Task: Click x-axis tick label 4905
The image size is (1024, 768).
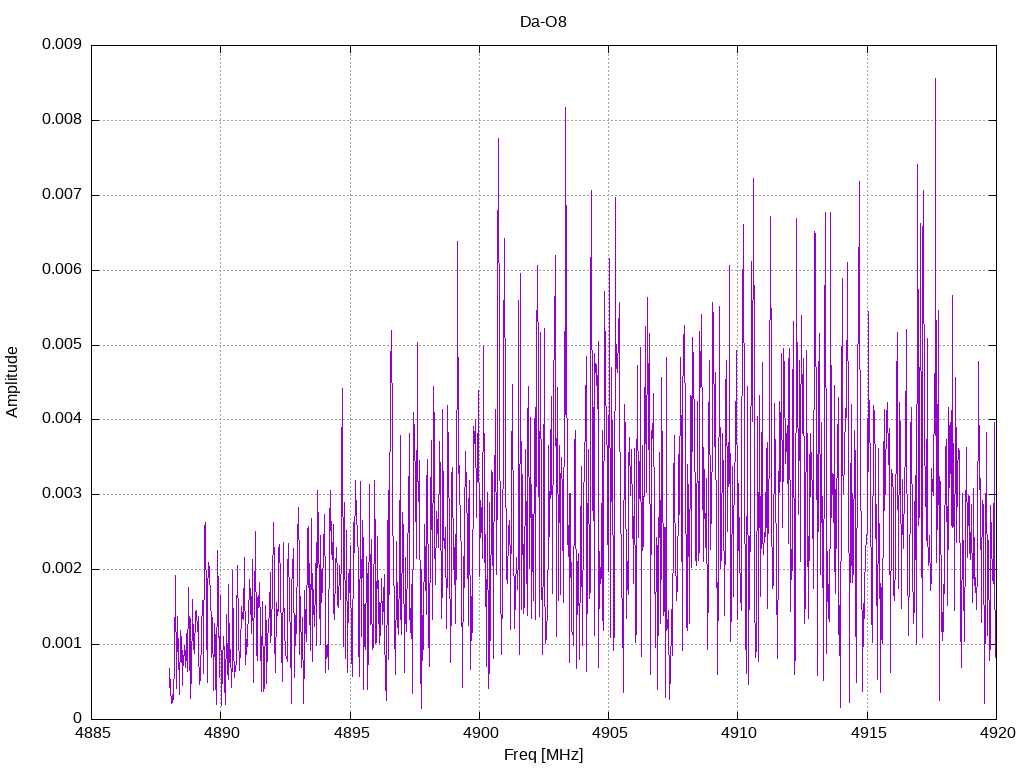Action: 609,733
